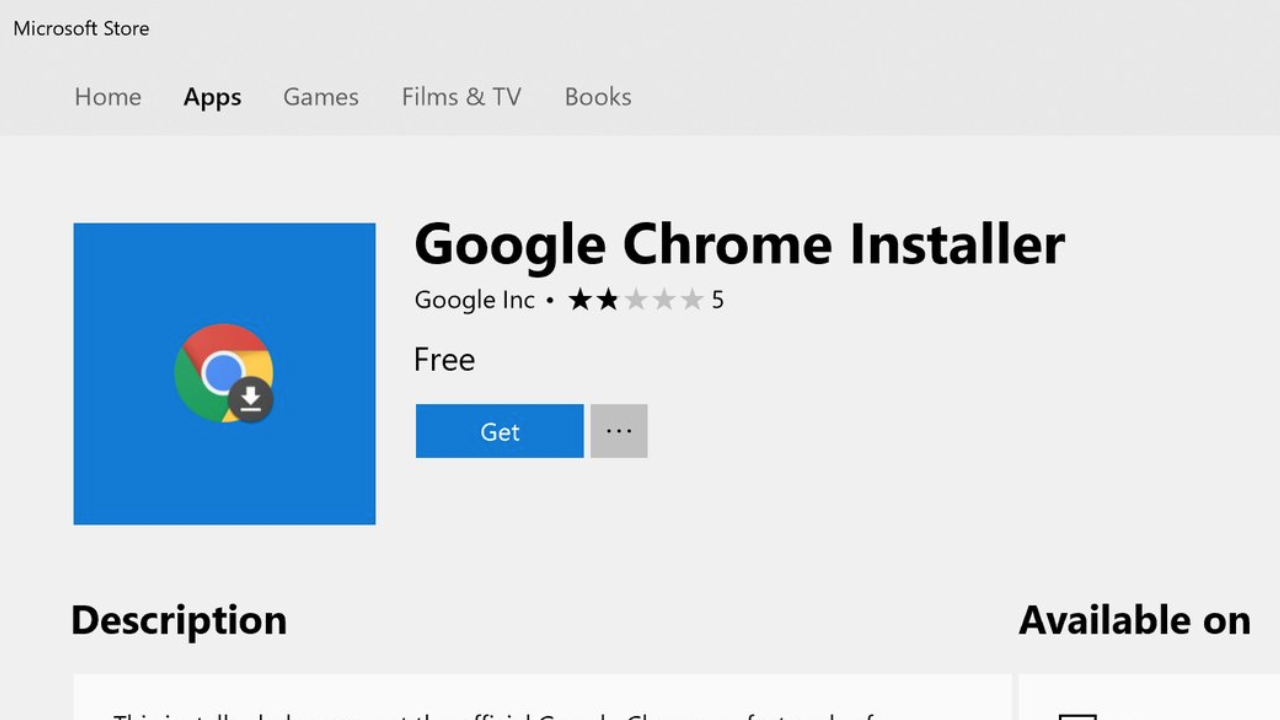Image resolution: width=1280 pixels, height=720 pixels.
Task: Open the Books tab
Action: (598, 97)
